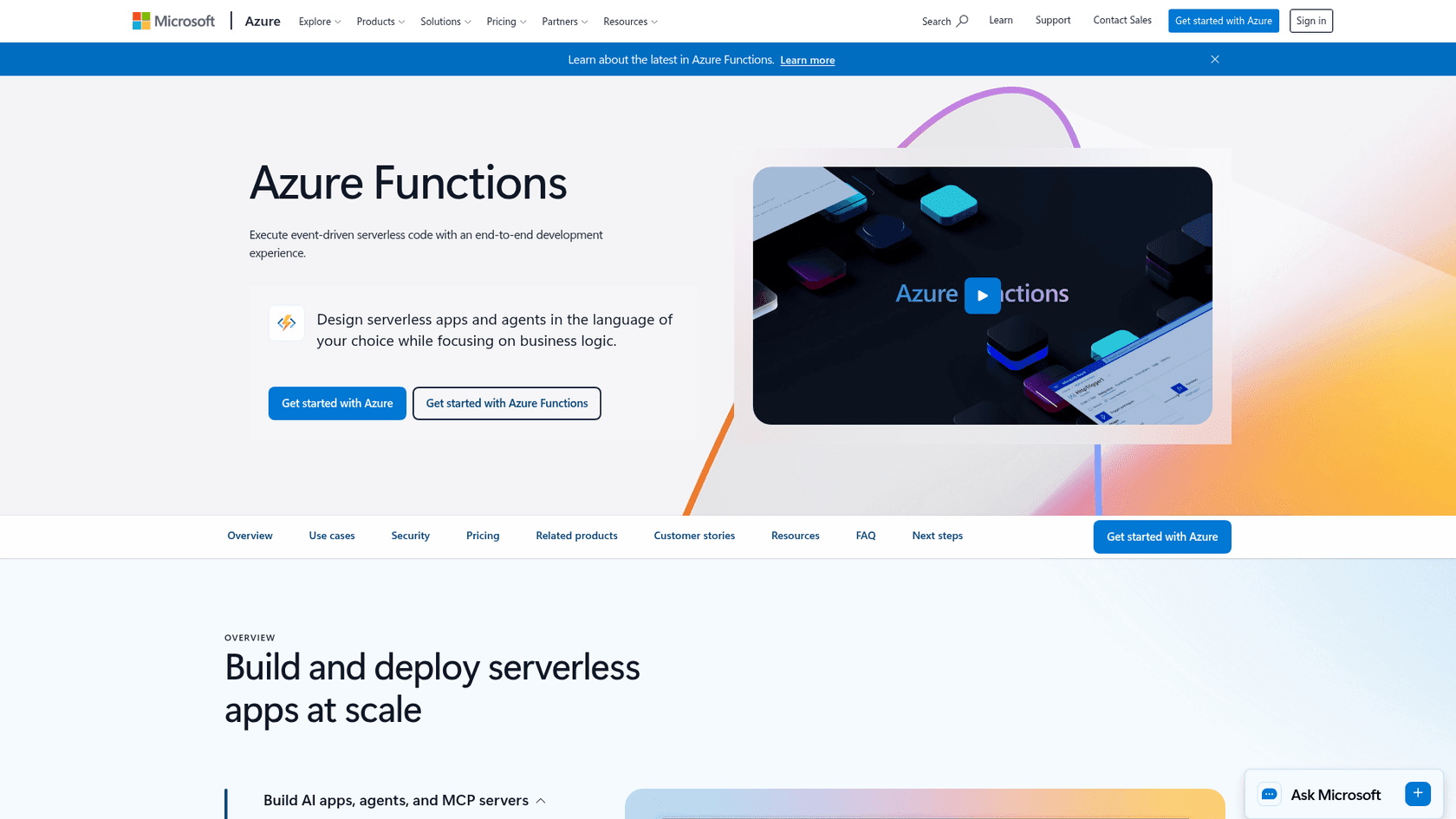Click the Azure Functions heading
The width and height of the screenshot is (1456, 819).
coord(408,183)
